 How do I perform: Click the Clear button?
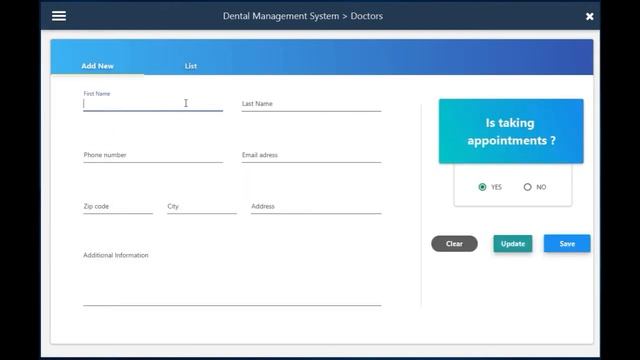point(454,244)
